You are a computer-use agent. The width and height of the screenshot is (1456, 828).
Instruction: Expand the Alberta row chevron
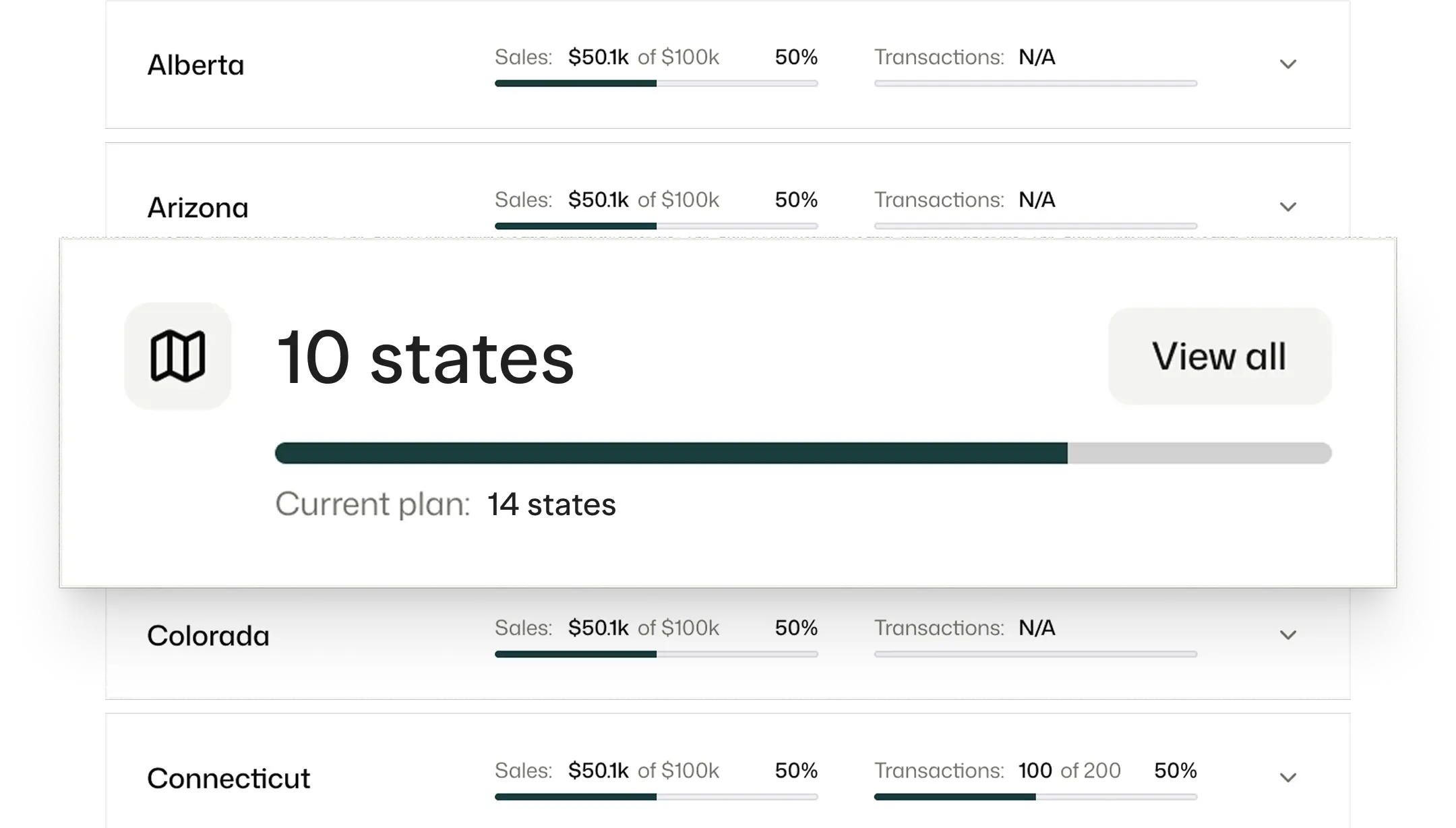(x=1287, y=65)
